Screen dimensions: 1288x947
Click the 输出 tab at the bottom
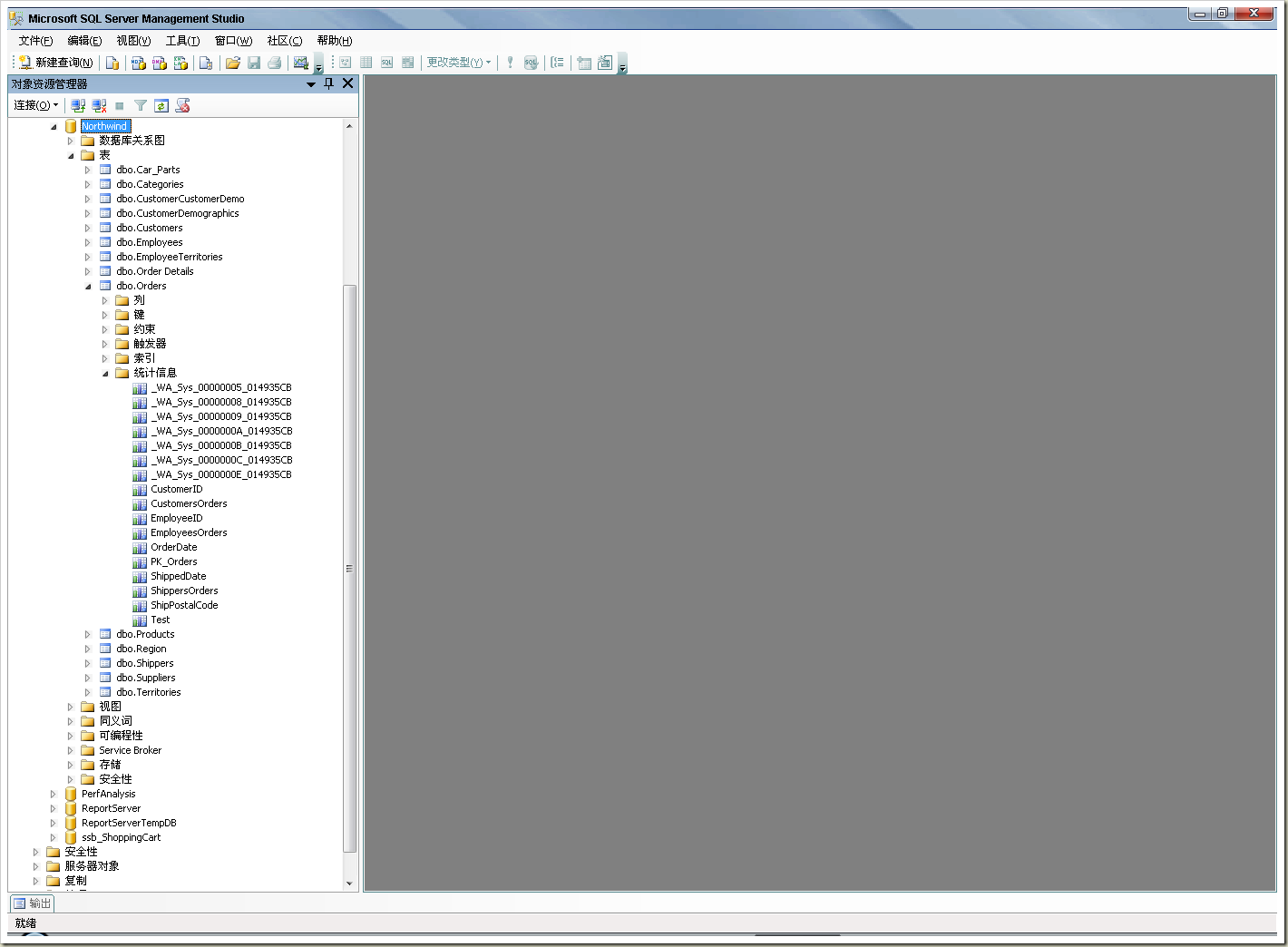[x=33, y=903]
